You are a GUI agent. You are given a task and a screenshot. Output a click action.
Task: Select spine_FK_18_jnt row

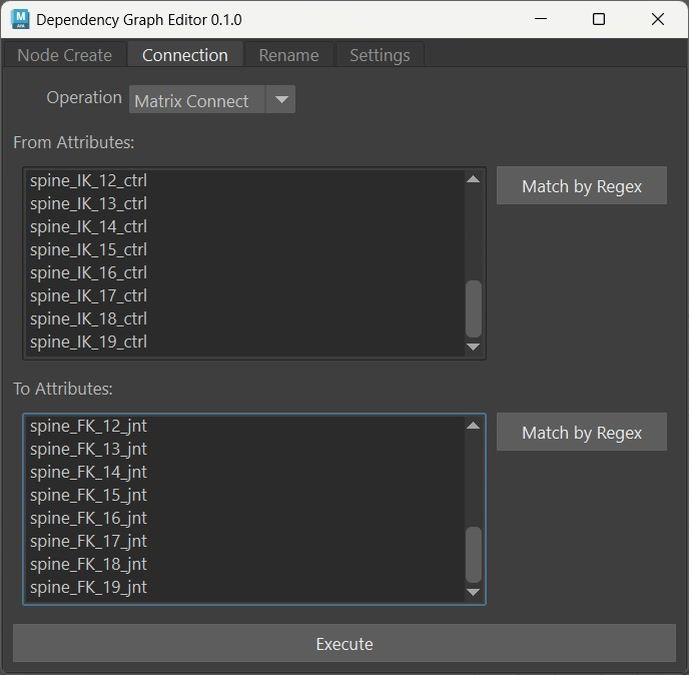[245, 565]
